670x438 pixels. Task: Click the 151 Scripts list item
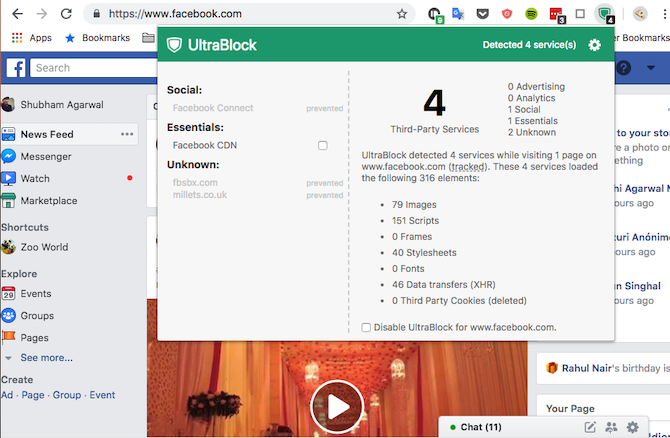point(415,220)
